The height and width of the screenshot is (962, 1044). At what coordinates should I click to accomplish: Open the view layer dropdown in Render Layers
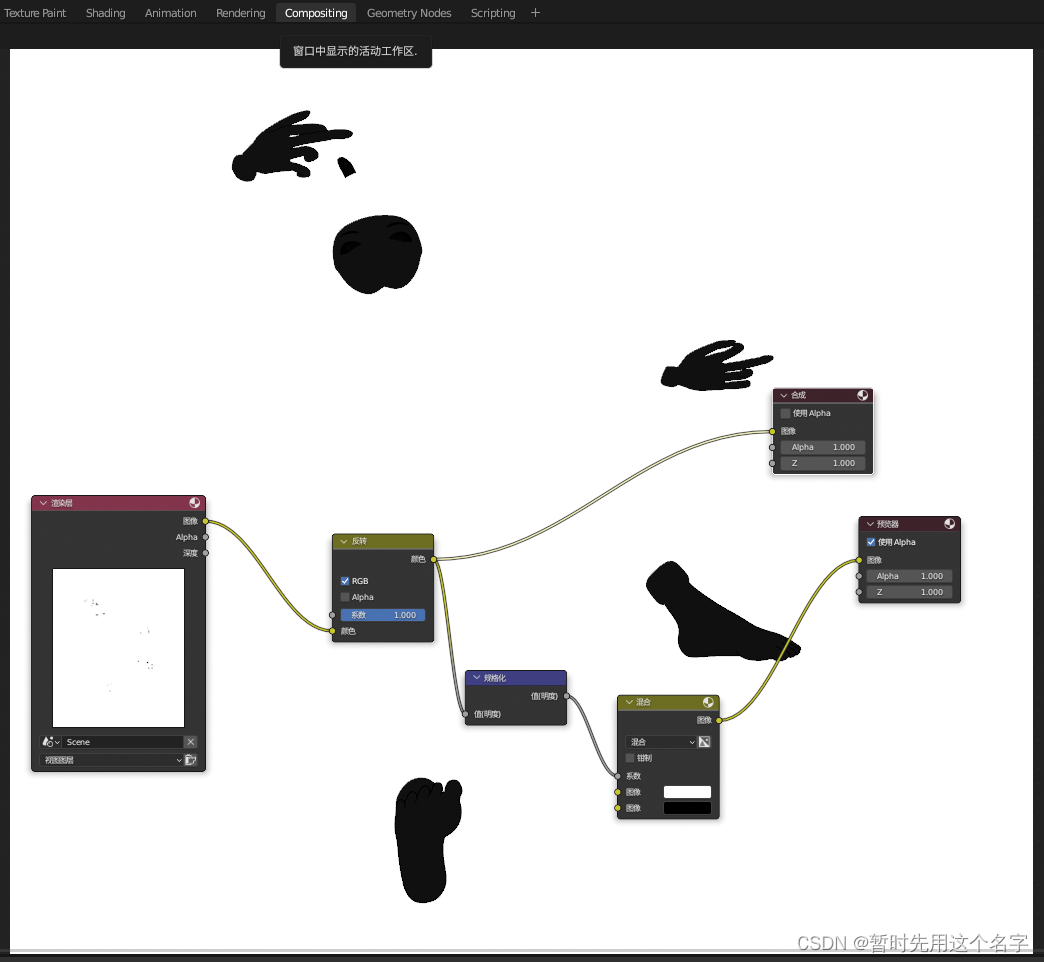[x=111, y=760]
